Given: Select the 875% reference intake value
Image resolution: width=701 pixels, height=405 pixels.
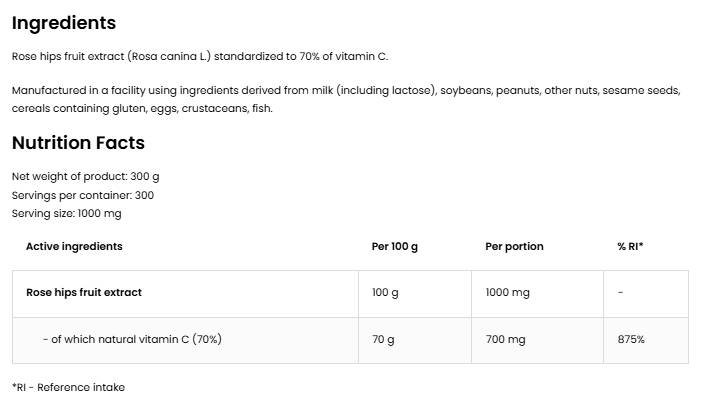Looking at the screenshot, I should (x=631, y=340).
